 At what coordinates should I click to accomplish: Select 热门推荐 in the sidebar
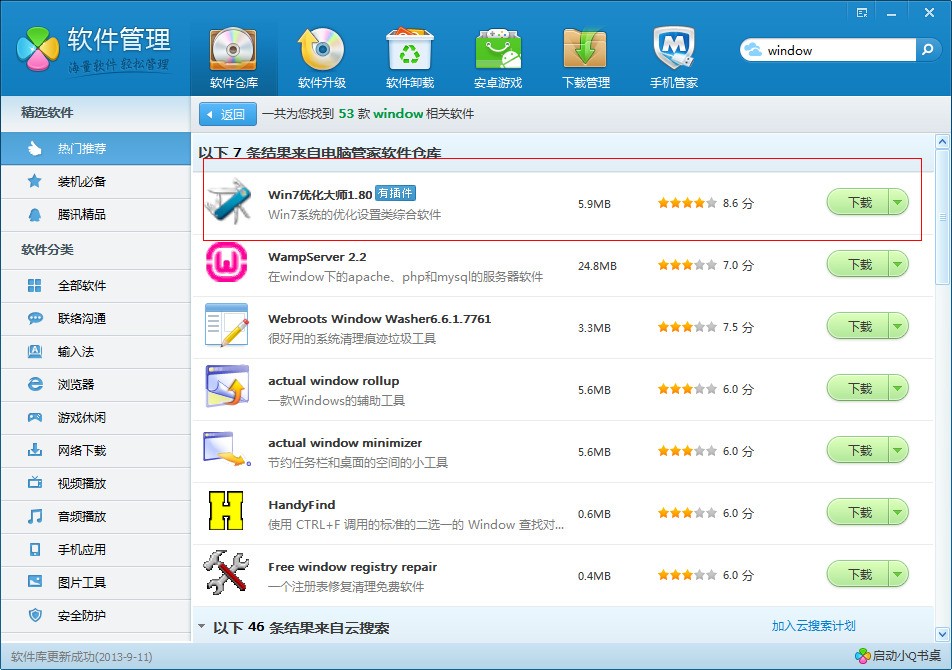[95, 148]
